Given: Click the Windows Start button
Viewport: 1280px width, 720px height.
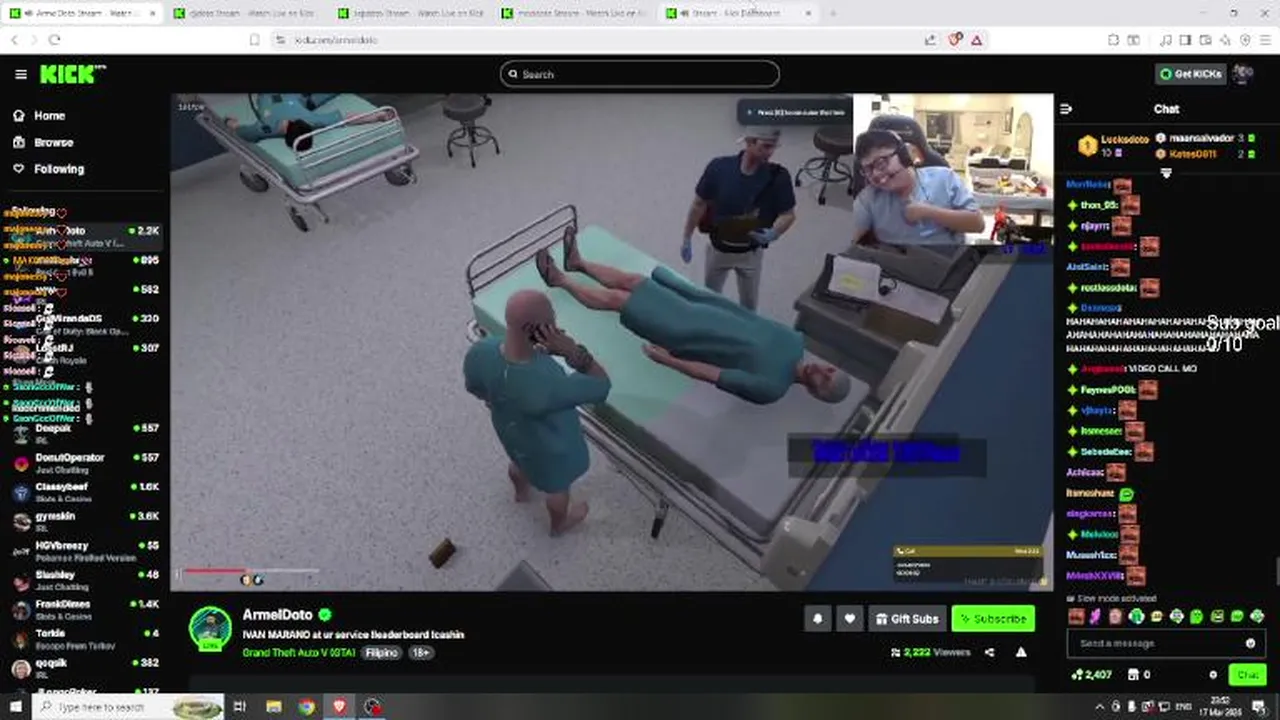Looking at the screenshot, I should click(x=15, y=707).
